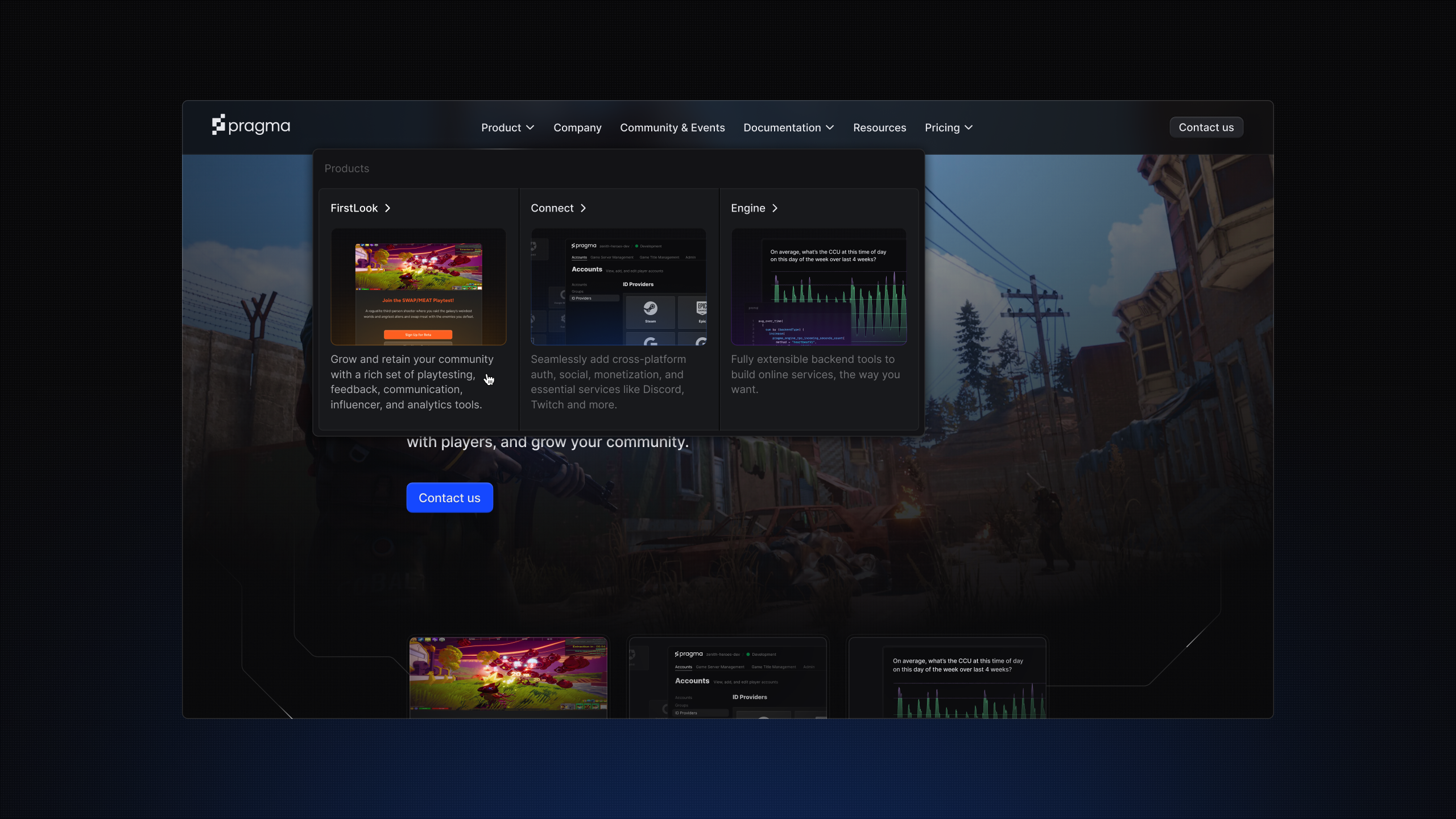Click the FirstLook playtest preview thumbnail
1456x819 pixels.
pyautogui.click(x=418, y=287)
